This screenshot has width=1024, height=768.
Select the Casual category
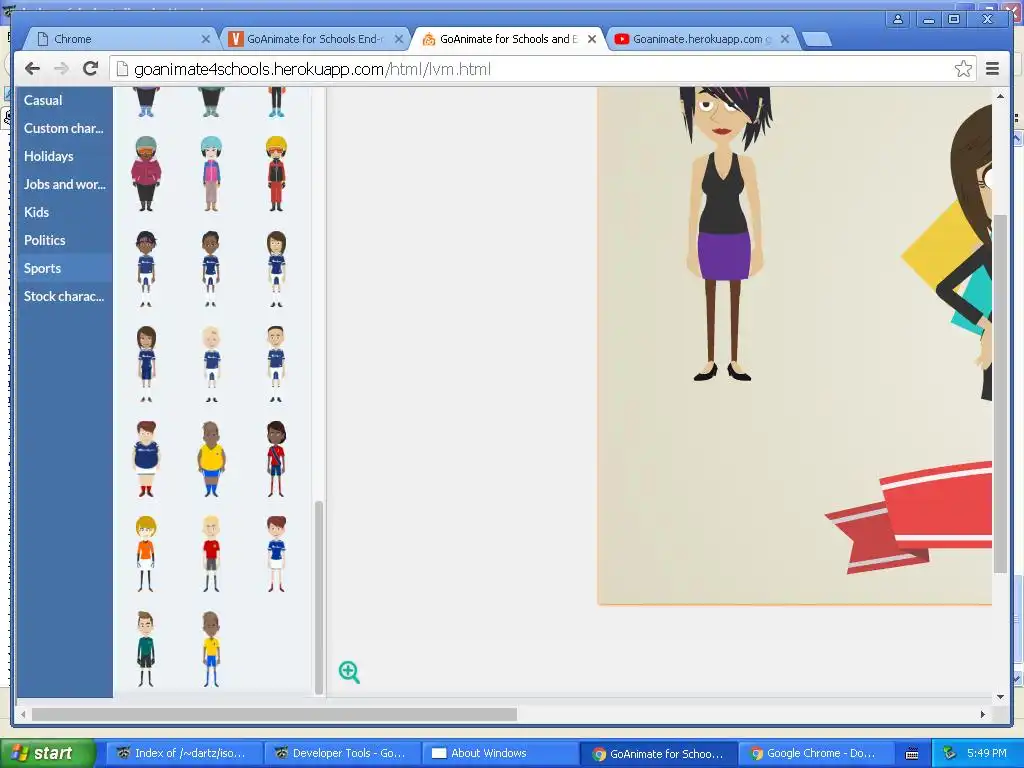(65, 101)
